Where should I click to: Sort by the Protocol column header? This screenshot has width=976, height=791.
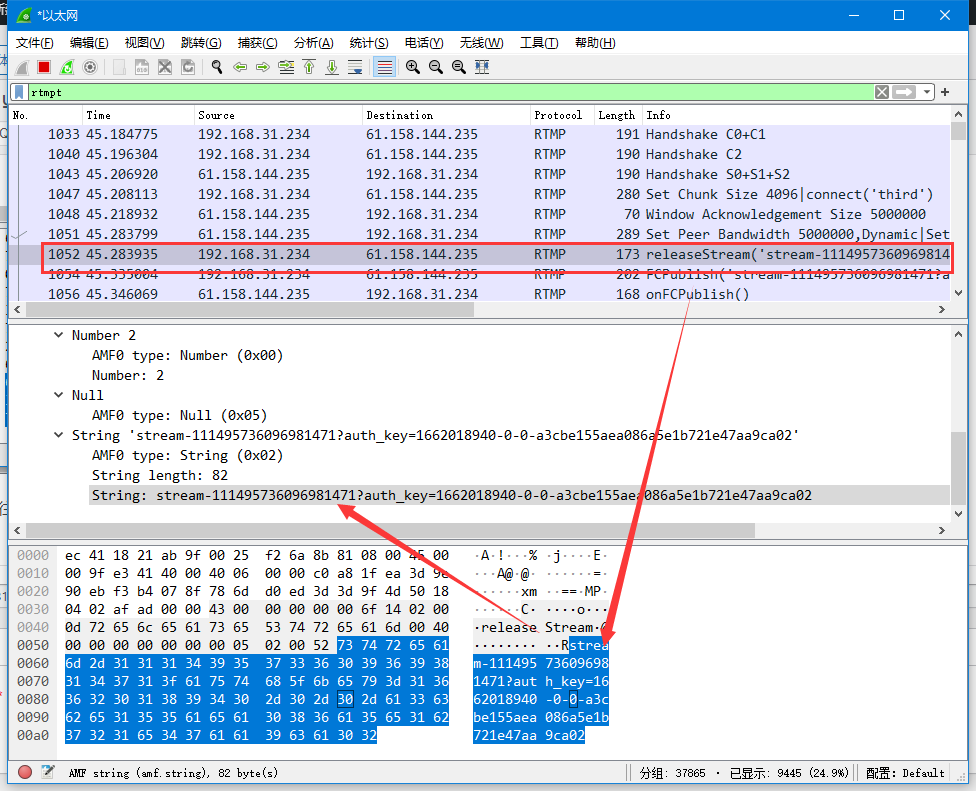tap(563, 115)
